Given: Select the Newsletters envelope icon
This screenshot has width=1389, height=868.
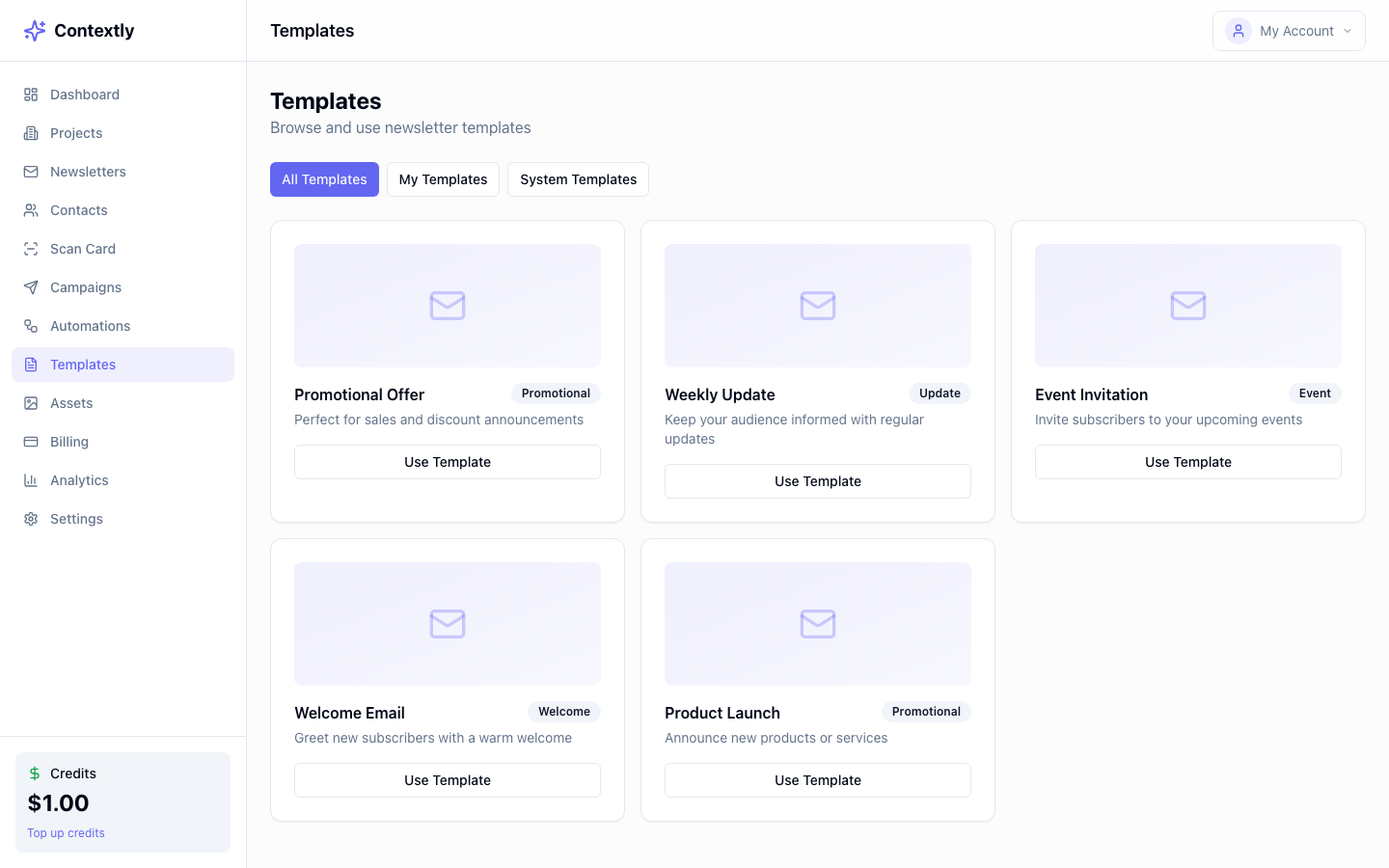Looking at the screenshot, I should click(x=31, y=171).
